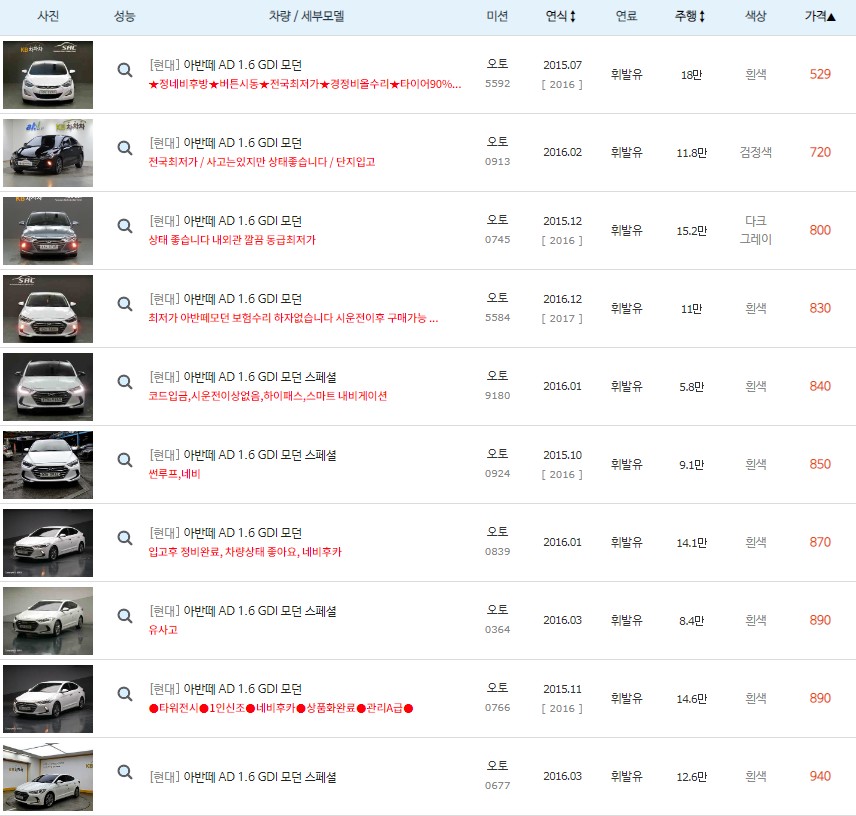
Task: Click the 800 price value
Action: pyautogui.click(x=820, y=230)
